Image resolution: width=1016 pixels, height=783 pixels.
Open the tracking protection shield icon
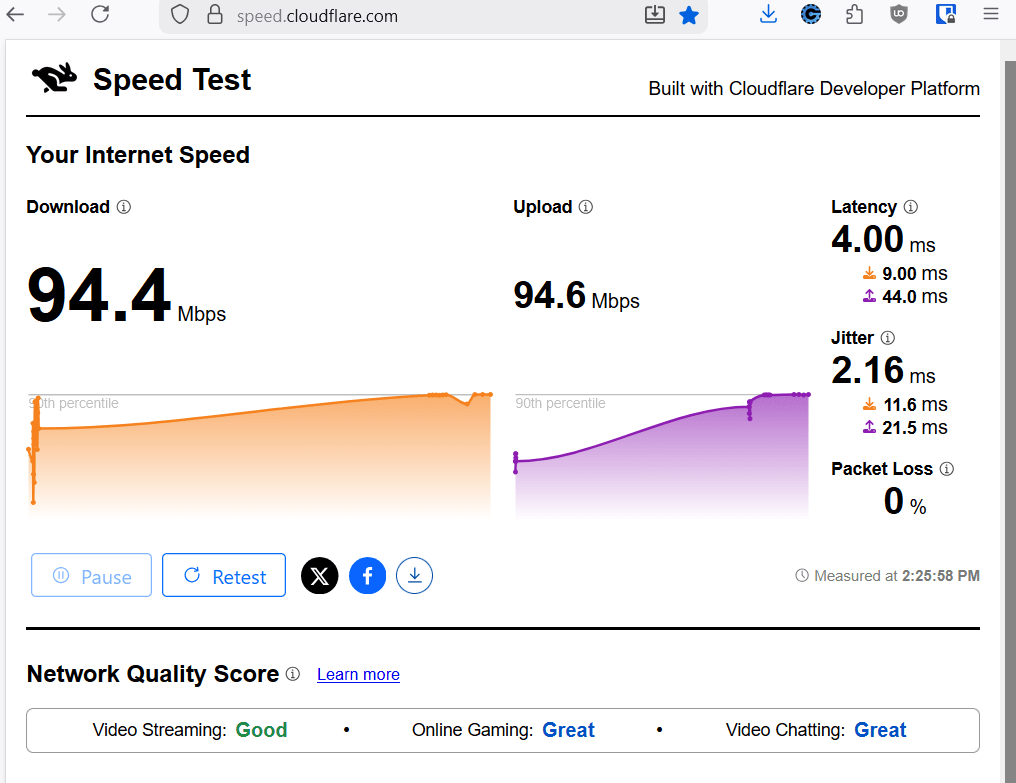tap(179, 15)
